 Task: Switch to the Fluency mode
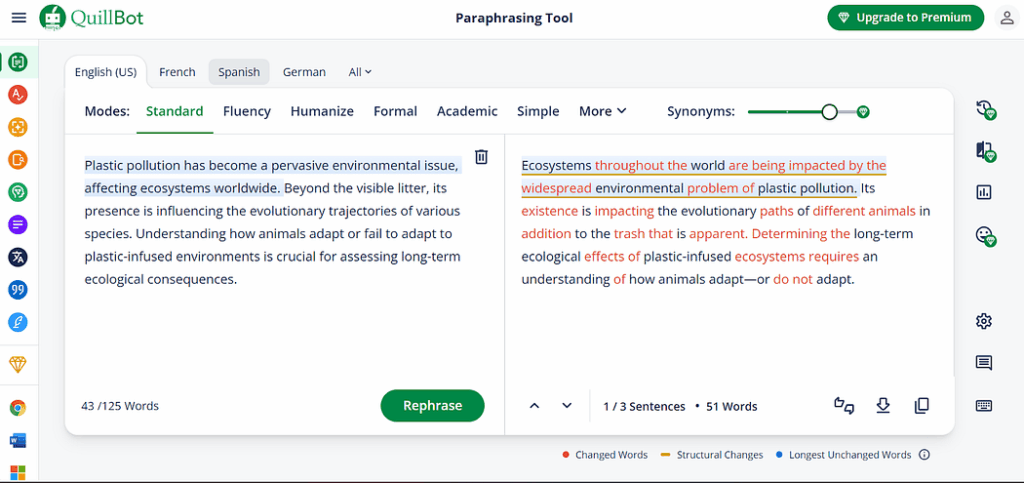point(247,111)
